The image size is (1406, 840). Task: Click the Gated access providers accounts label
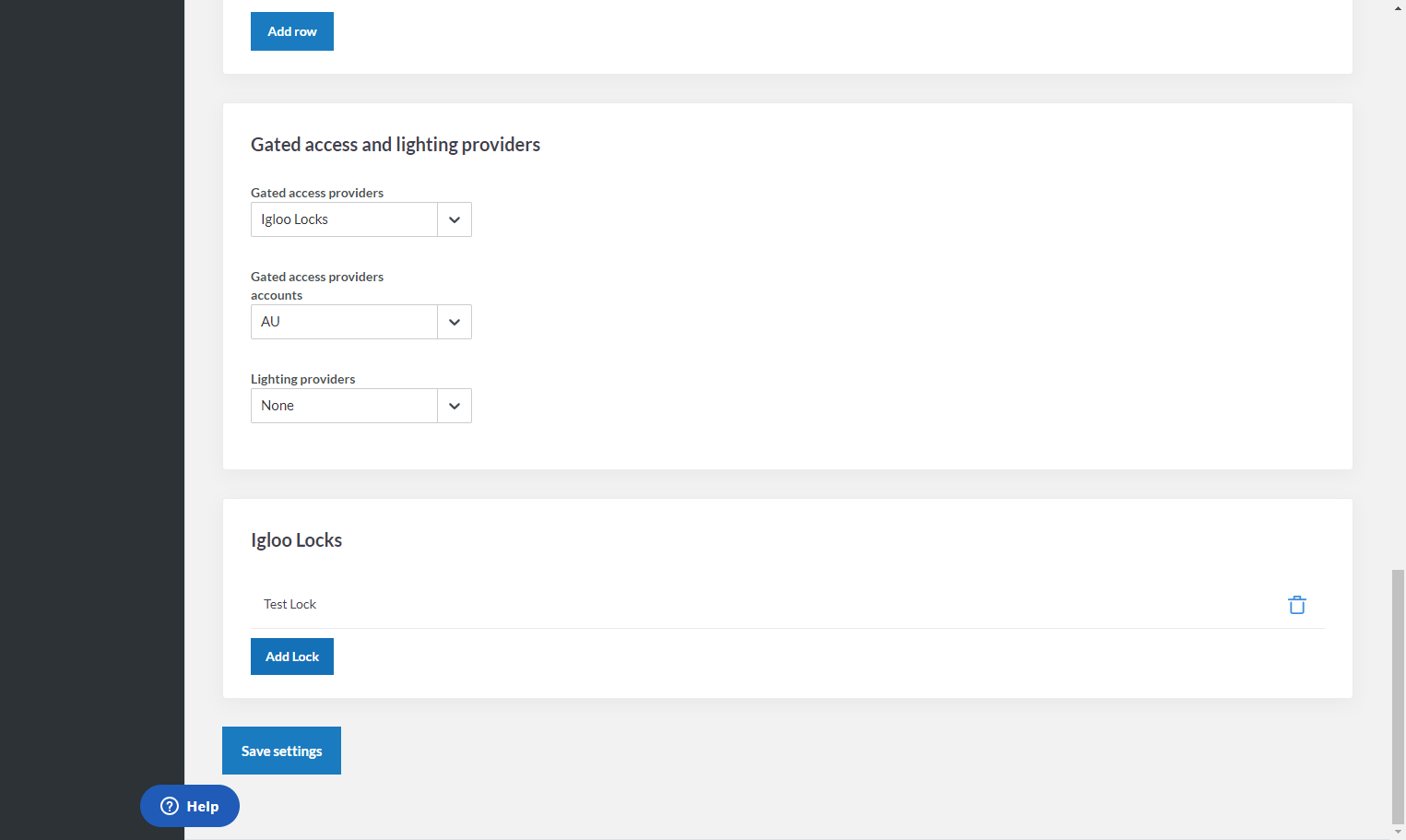(317, 286)
